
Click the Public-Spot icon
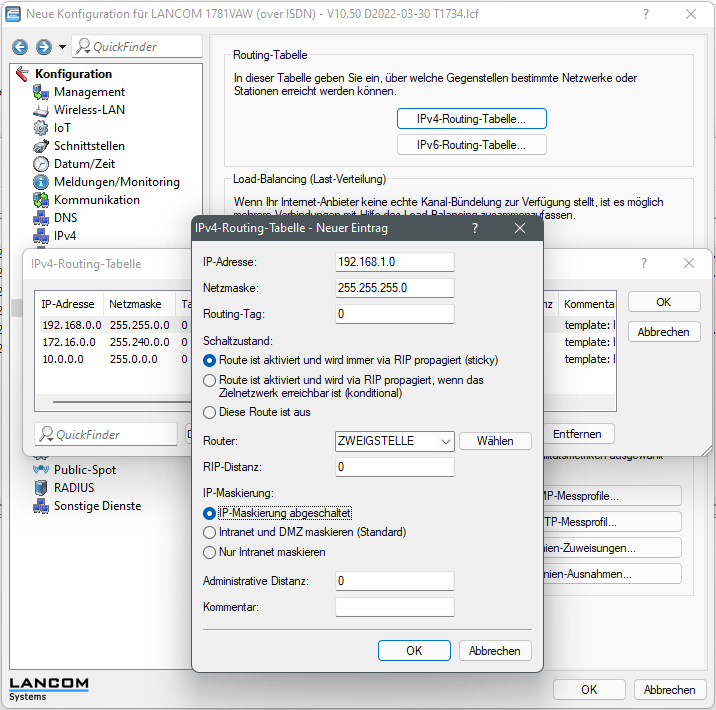40,470
